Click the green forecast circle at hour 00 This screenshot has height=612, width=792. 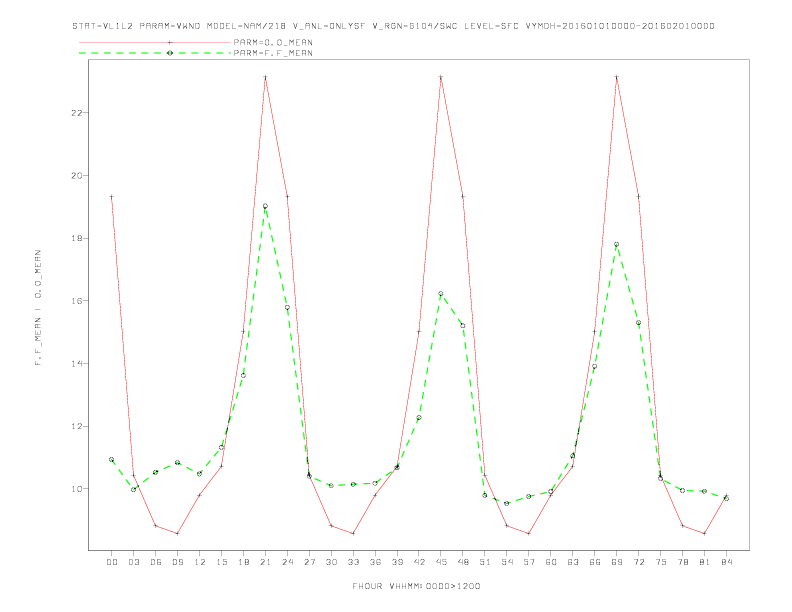click(112, 460)
